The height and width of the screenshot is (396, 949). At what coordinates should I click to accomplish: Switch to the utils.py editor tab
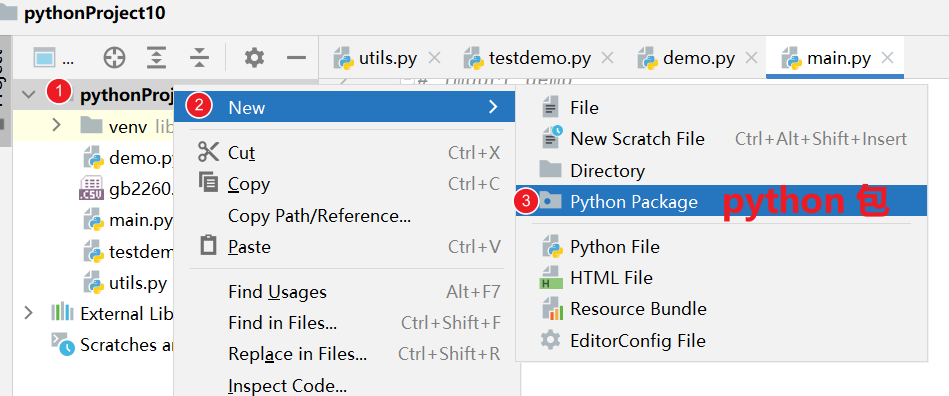click(387, 59)
